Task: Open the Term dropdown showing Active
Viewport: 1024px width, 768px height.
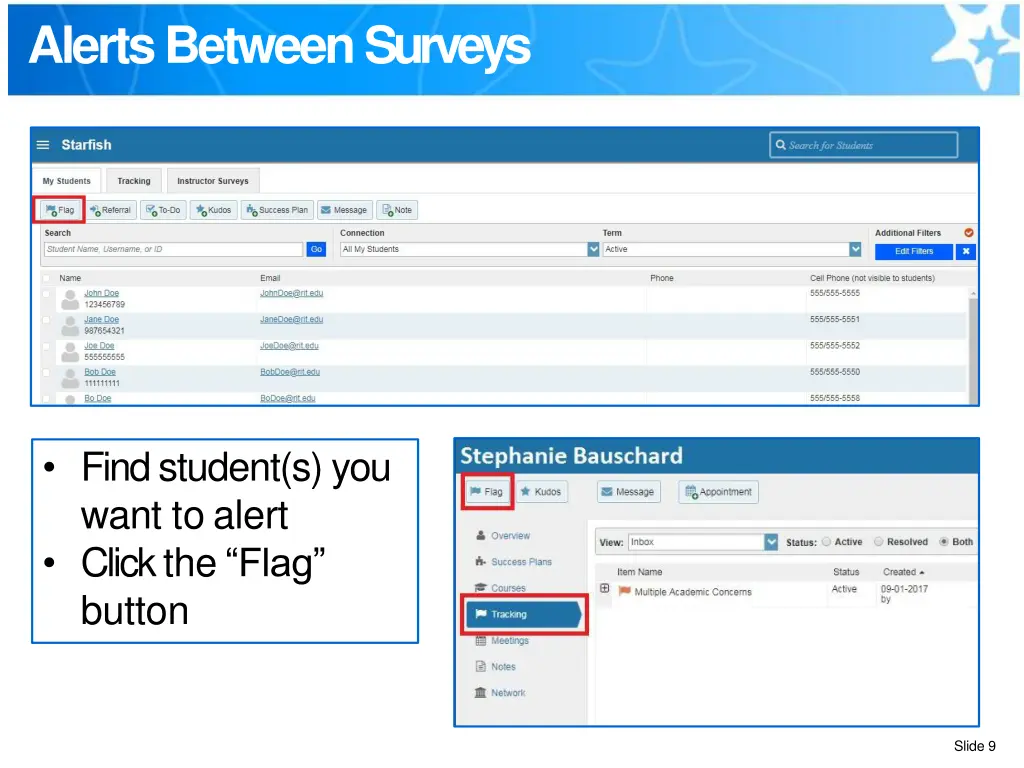Action: click(731, 249)
